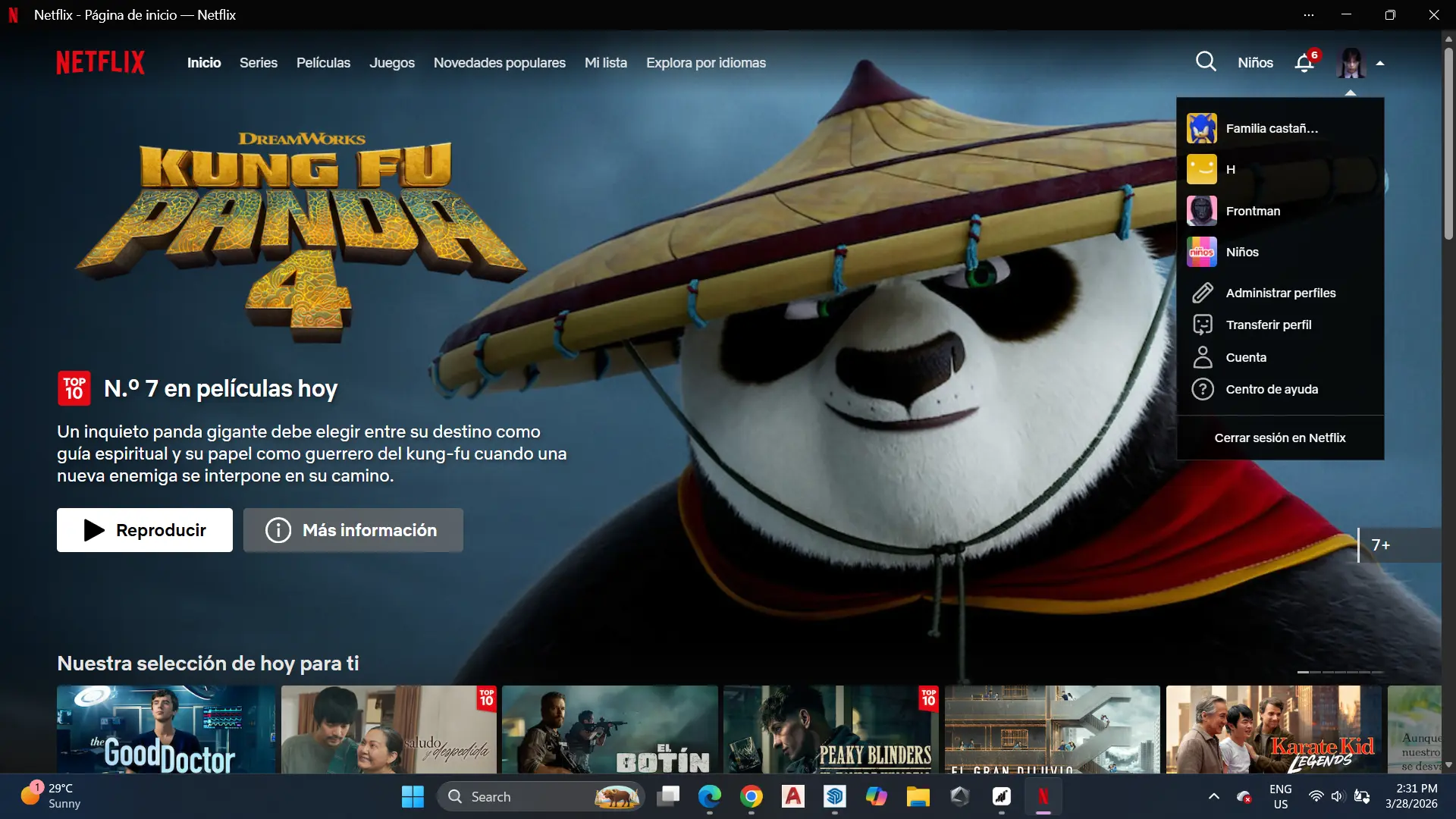Click pencil icon for Administrar perfiles
The height and width of the screenshot is (819, 1456).
click(1203, 293)
